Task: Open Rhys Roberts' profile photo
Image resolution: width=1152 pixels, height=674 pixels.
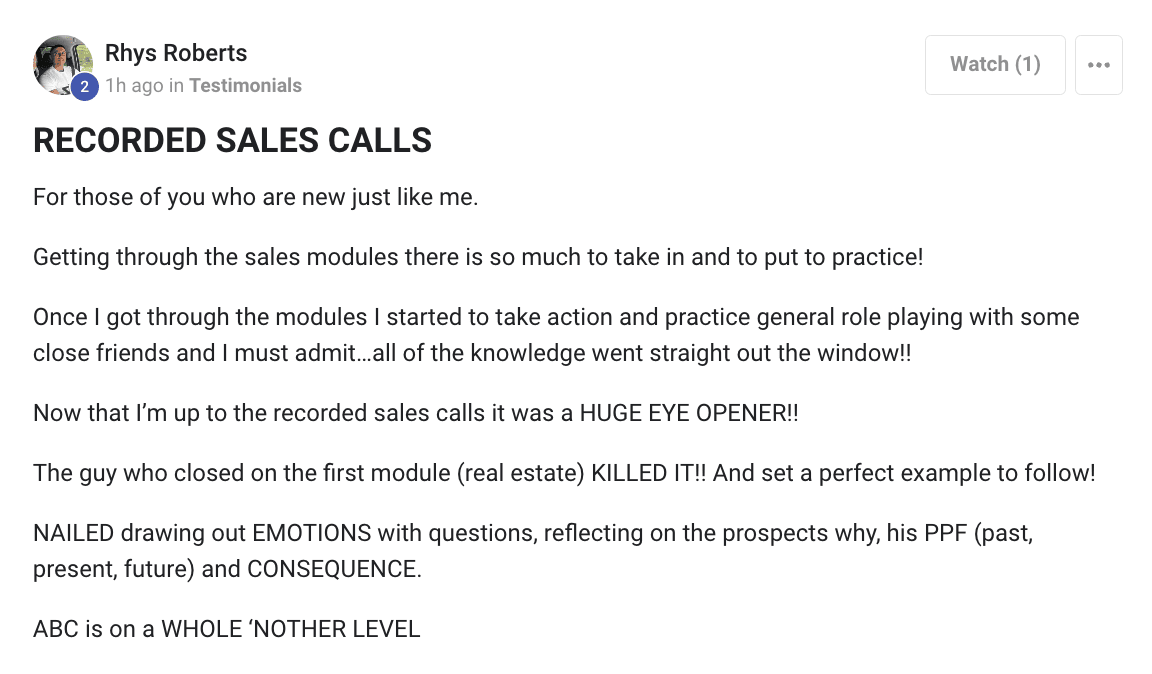Action: click(x=62, y=64)
